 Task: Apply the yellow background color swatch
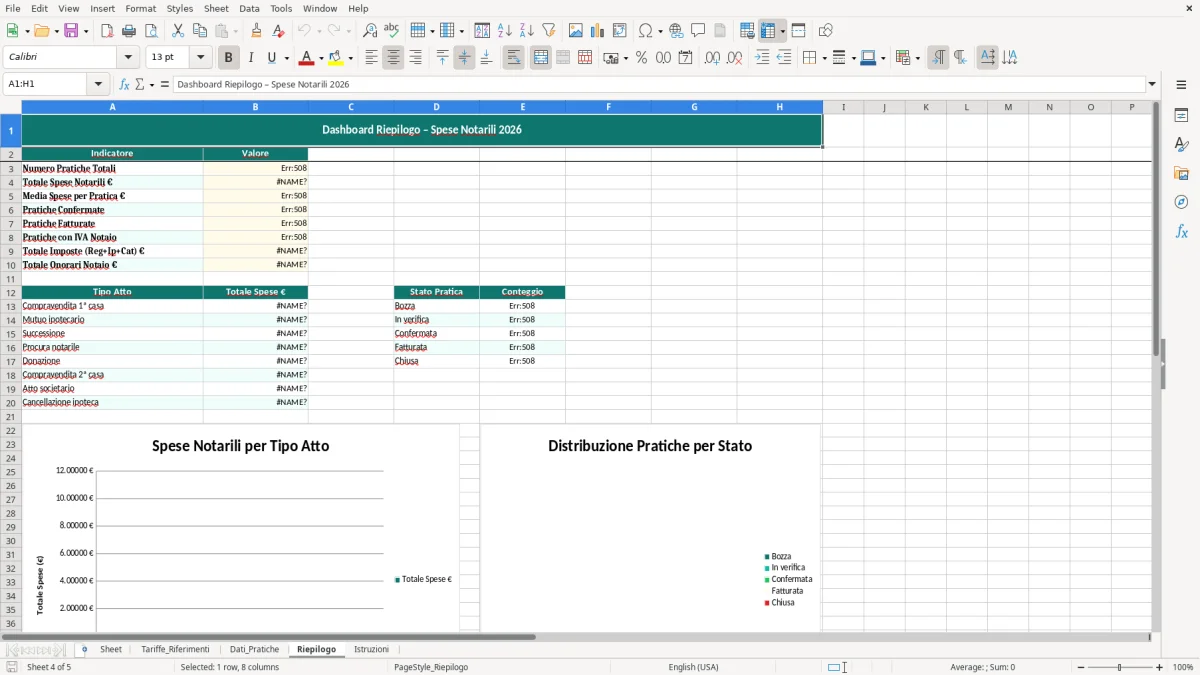tap(337, 58)
